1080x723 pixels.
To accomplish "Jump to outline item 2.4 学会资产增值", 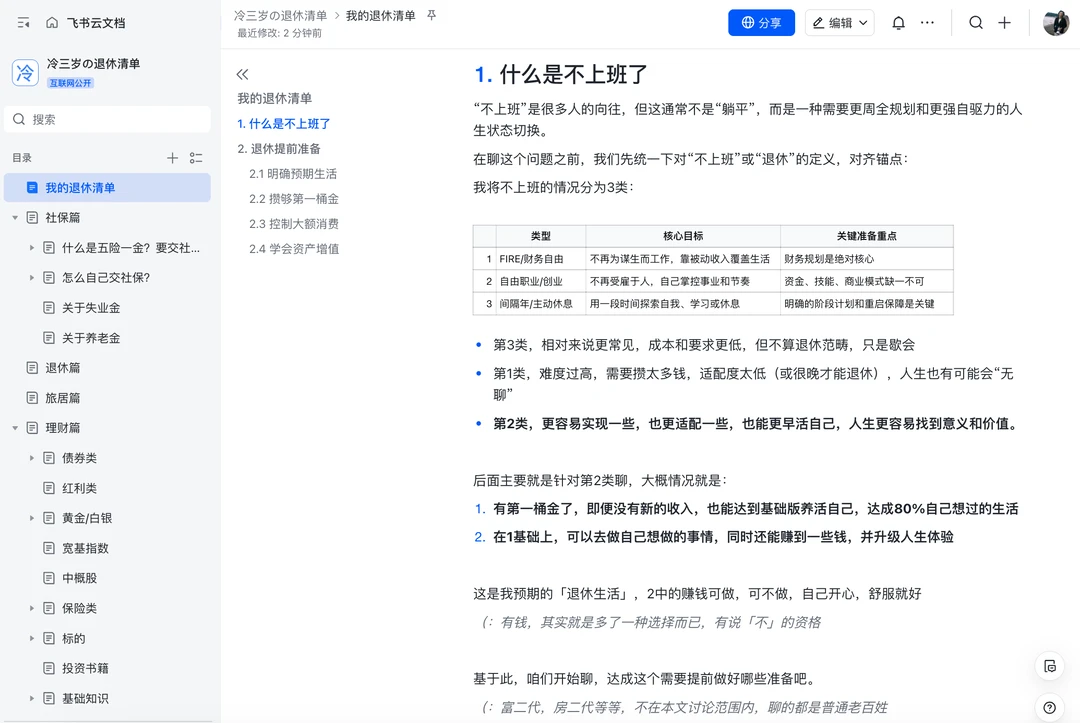I will tap(294, 249).
